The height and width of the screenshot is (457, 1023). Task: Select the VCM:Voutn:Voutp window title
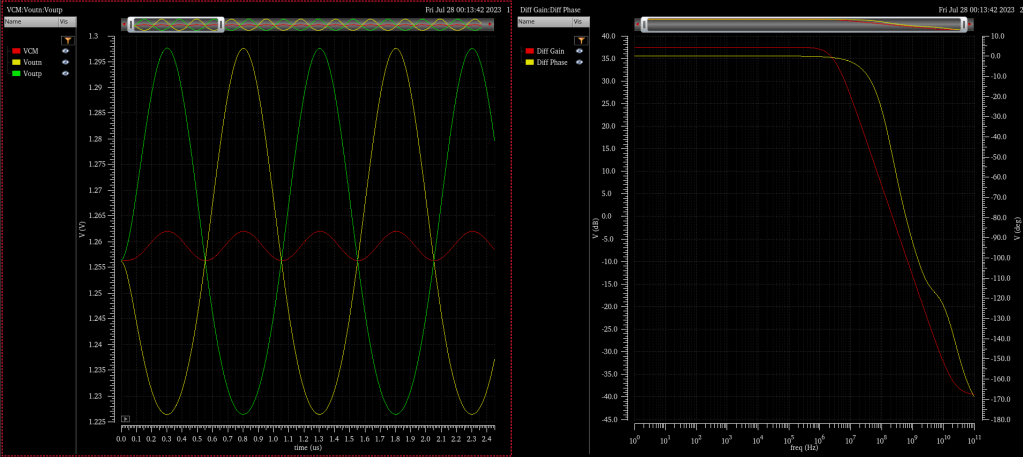[x=35, y=9]
